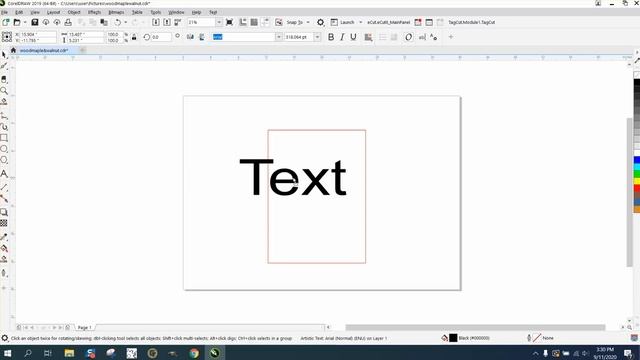Image resolution: width=640 pixels, height=360 pixels.
Task: Toggle Show rulers button in toolbar
Action: pyautogui.click(x=243, y=22)
